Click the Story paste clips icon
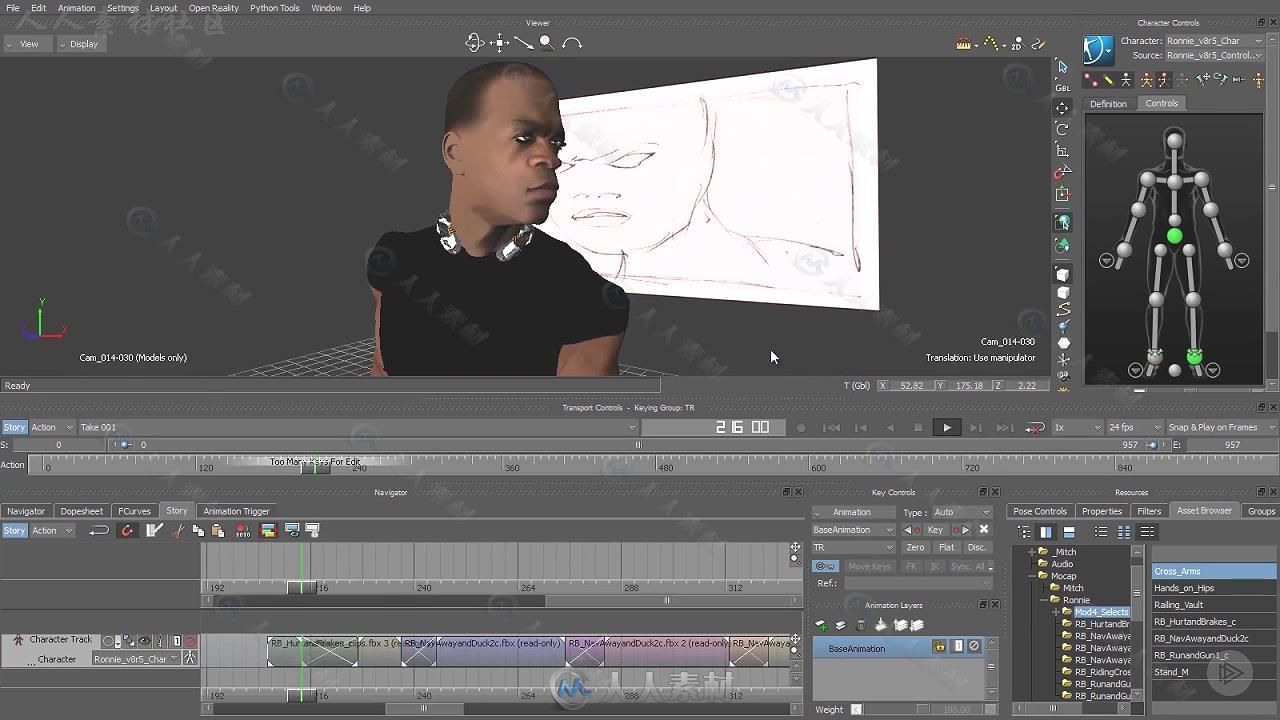 (217, 531)
